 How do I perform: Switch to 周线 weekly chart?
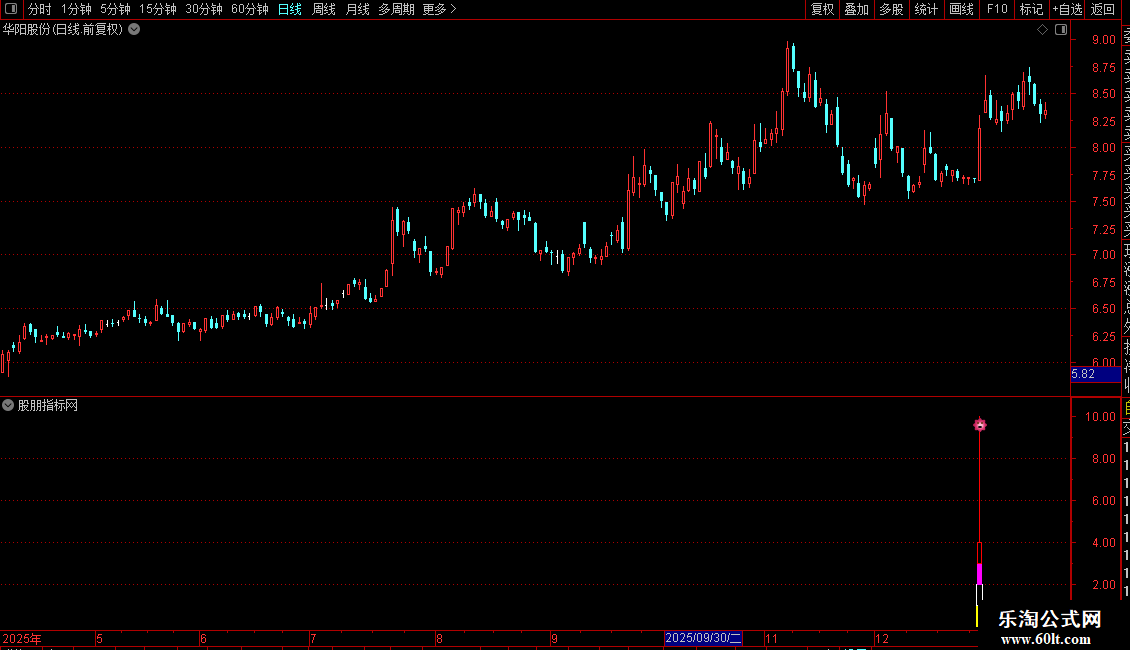324,9
